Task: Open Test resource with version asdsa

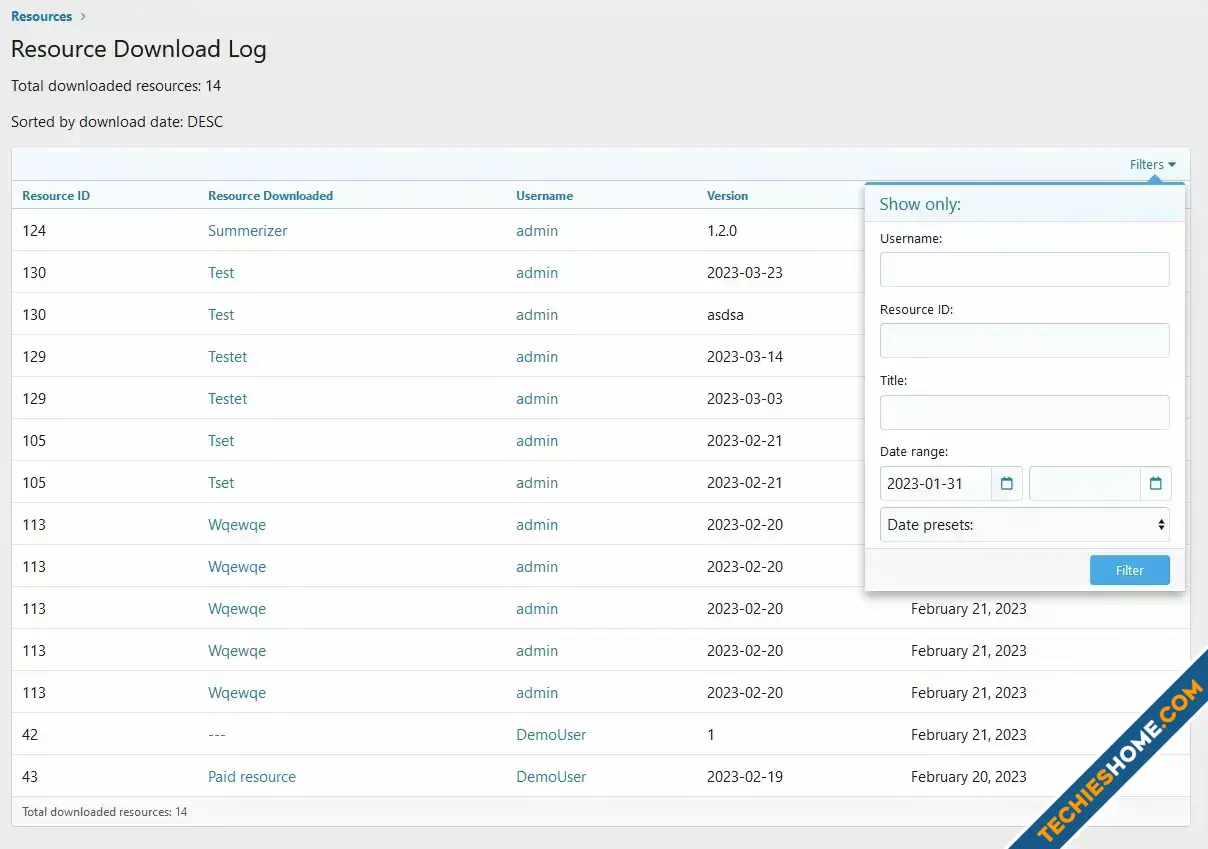Action: 221,315
